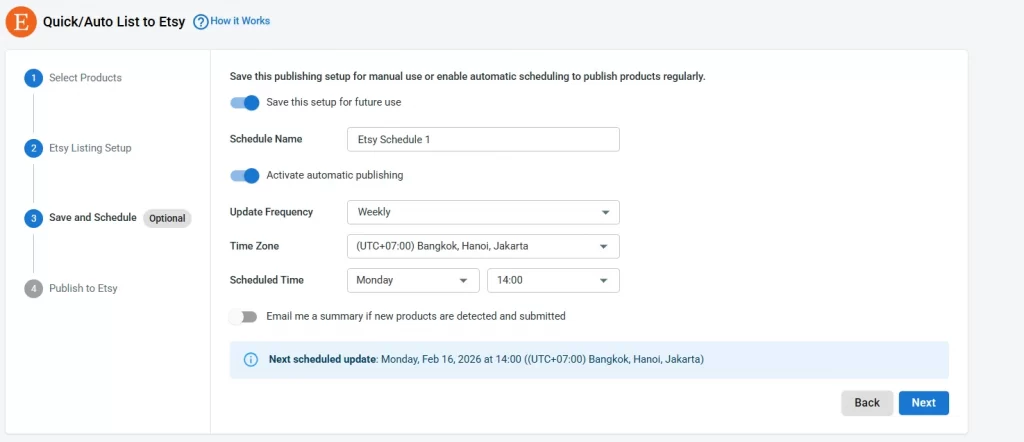Click the step 1 circle icon
The image size is (1024, 442).
point(33,78)
